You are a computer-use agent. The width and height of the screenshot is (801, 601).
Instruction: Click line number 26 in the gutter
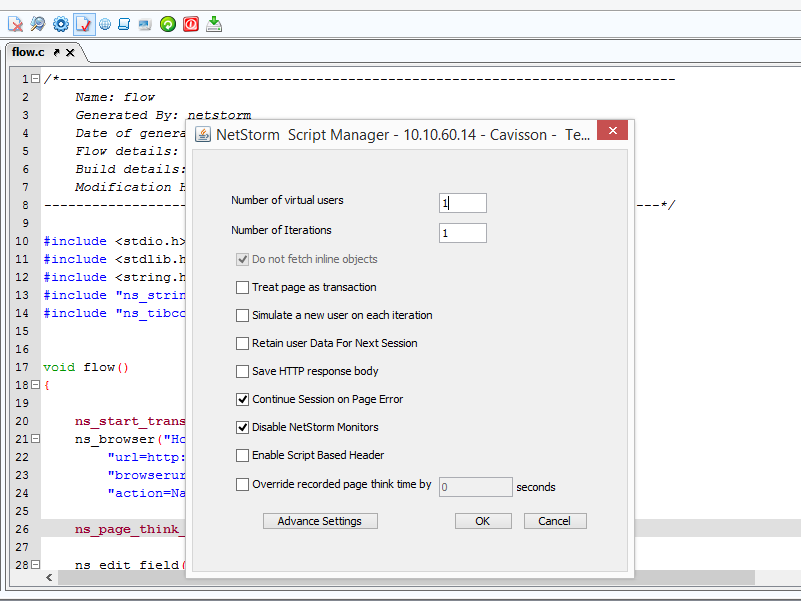coord(22,529)
